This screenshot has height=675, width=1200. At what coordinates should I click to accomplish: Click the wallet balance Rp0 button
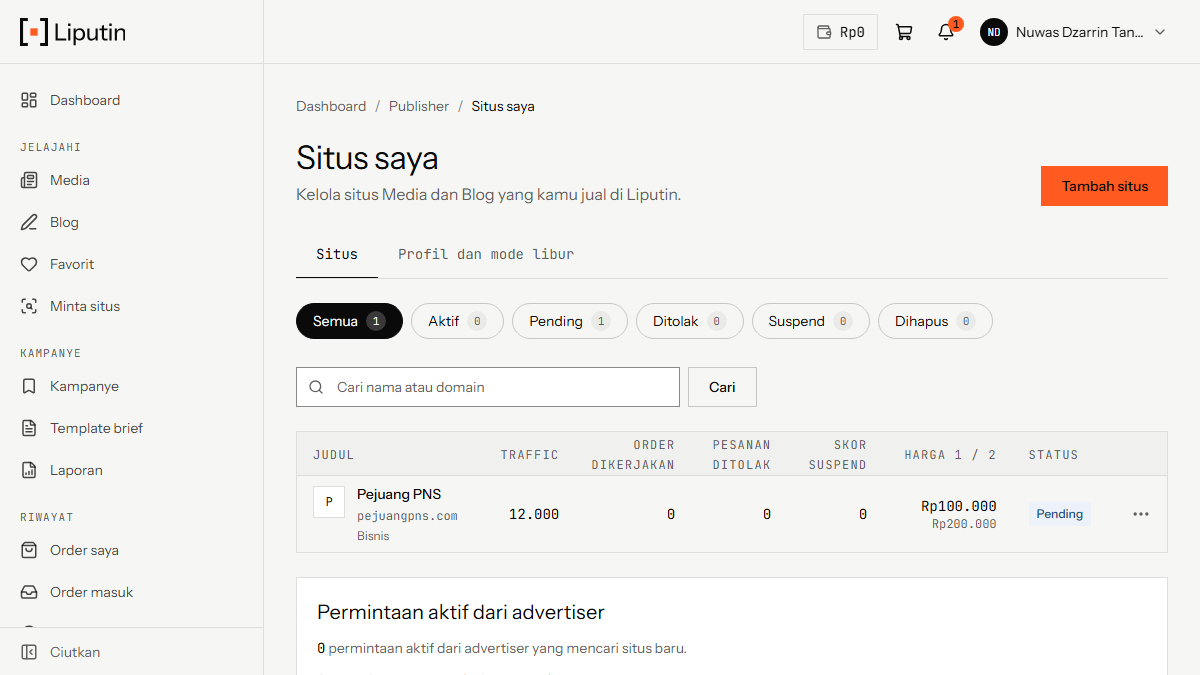[840, 32]
